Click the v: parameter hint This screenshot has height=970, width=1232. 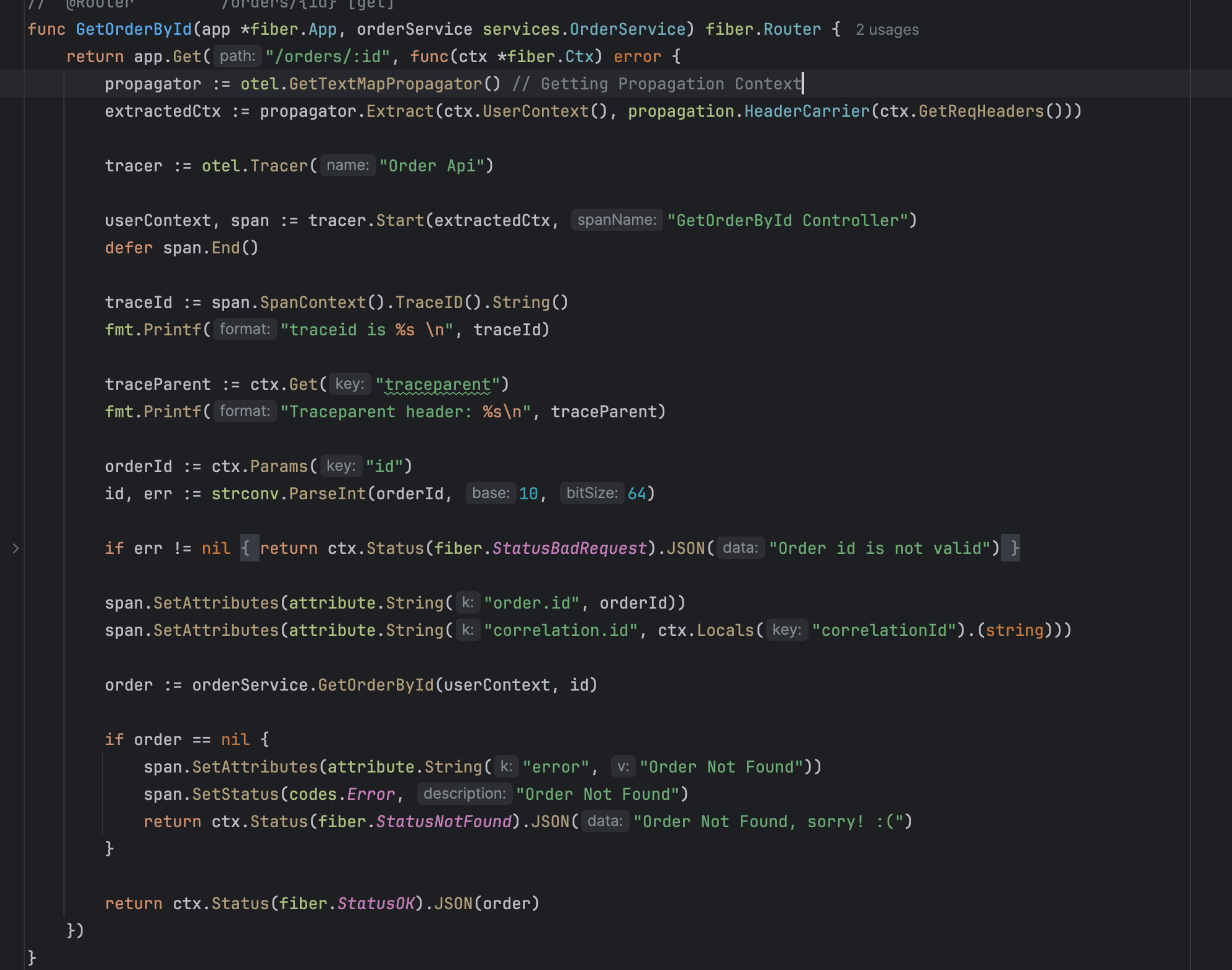tap(623, 767)
